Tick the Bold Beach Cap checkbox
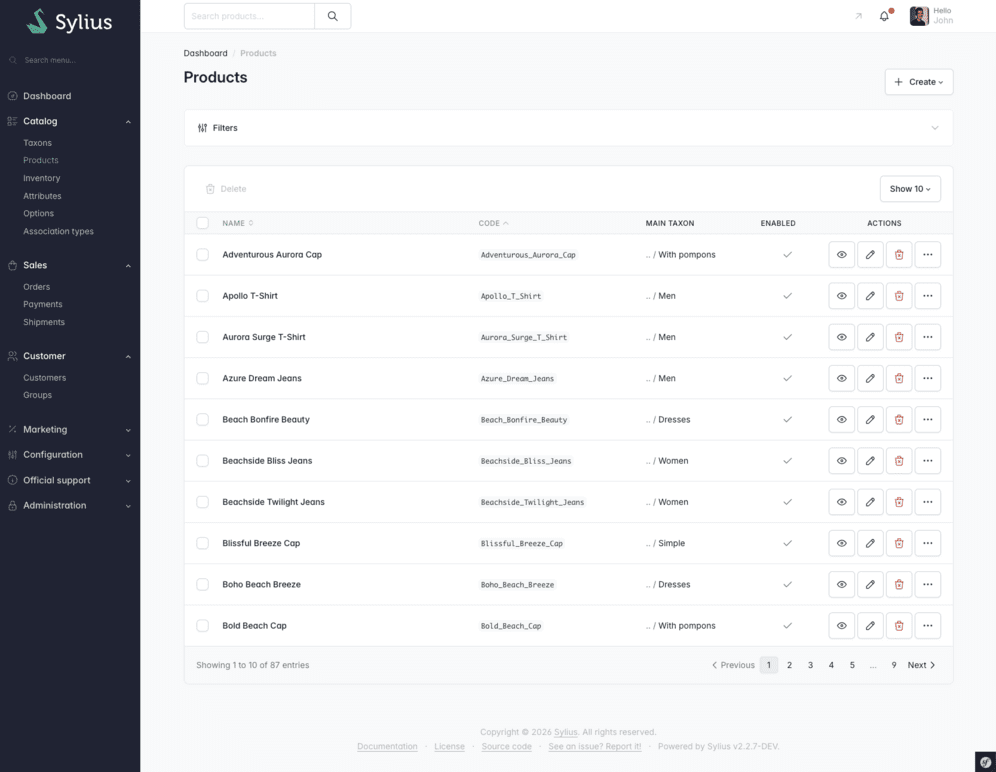 [202, 626]
